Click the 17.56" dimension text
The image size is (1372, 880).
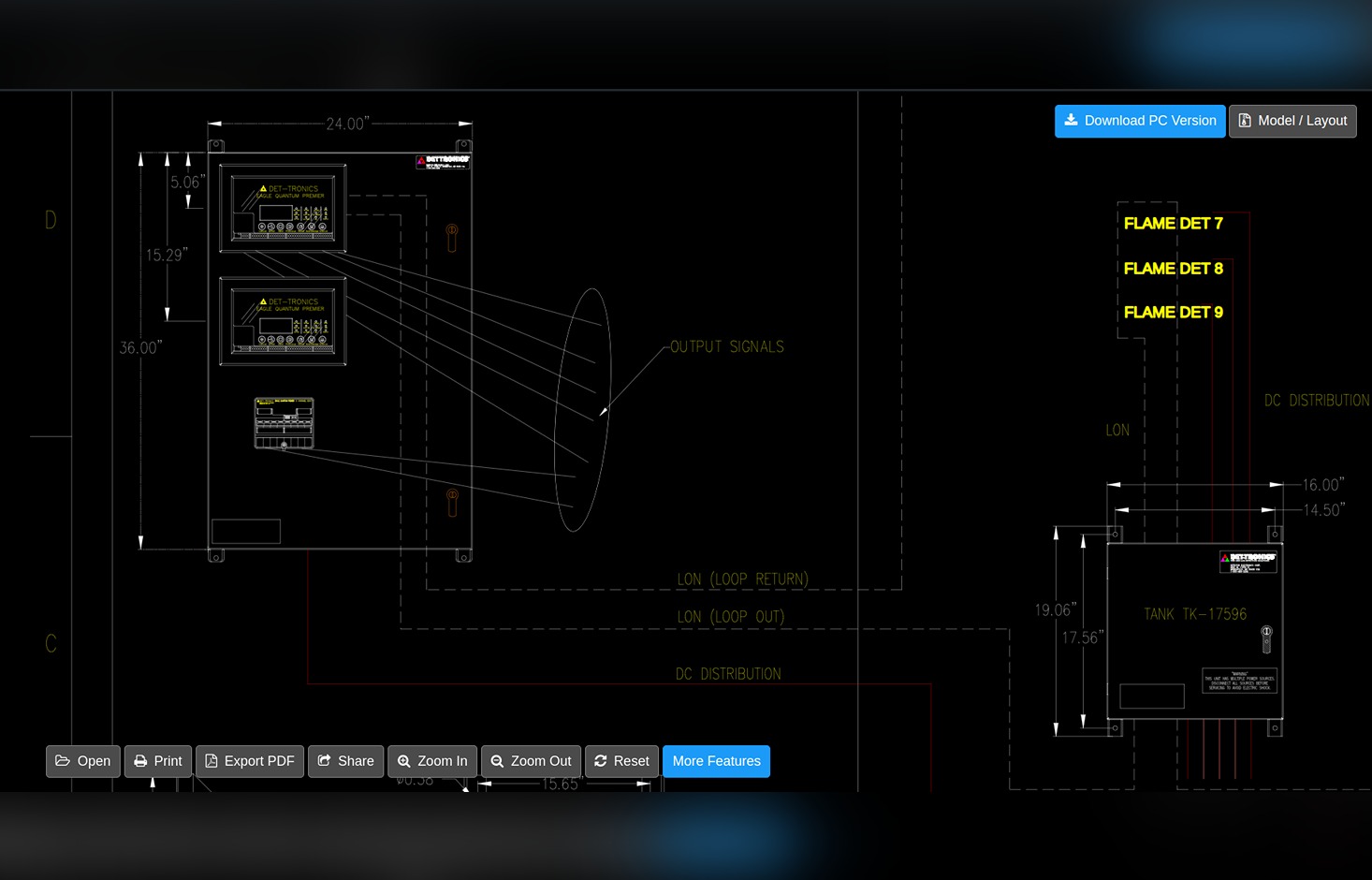click(x=1083, y=638)
